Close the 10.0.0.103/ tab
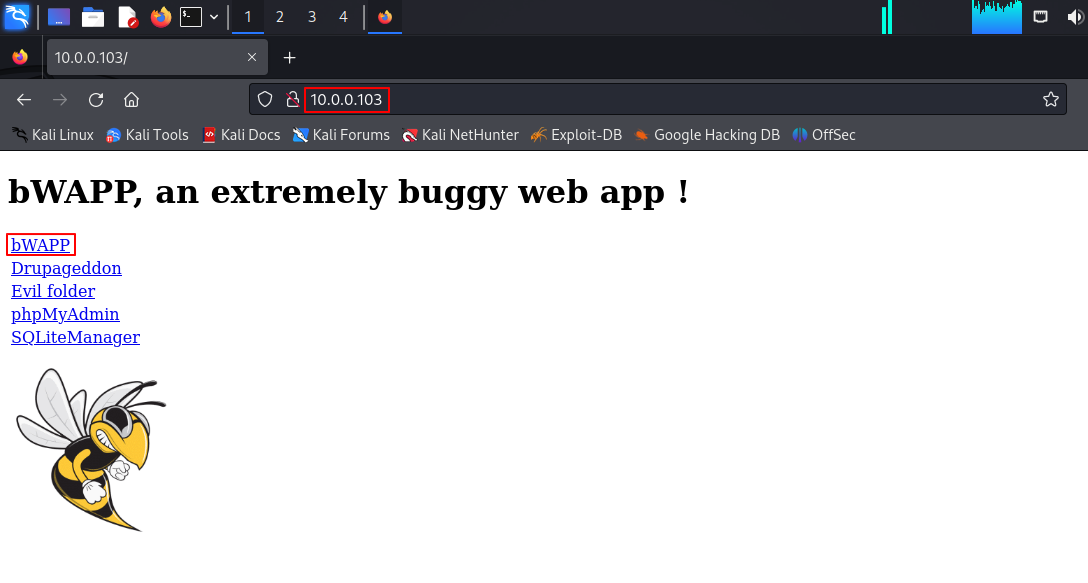The height and width of the screenshot is (583, 1088). [x=252, y=57]
